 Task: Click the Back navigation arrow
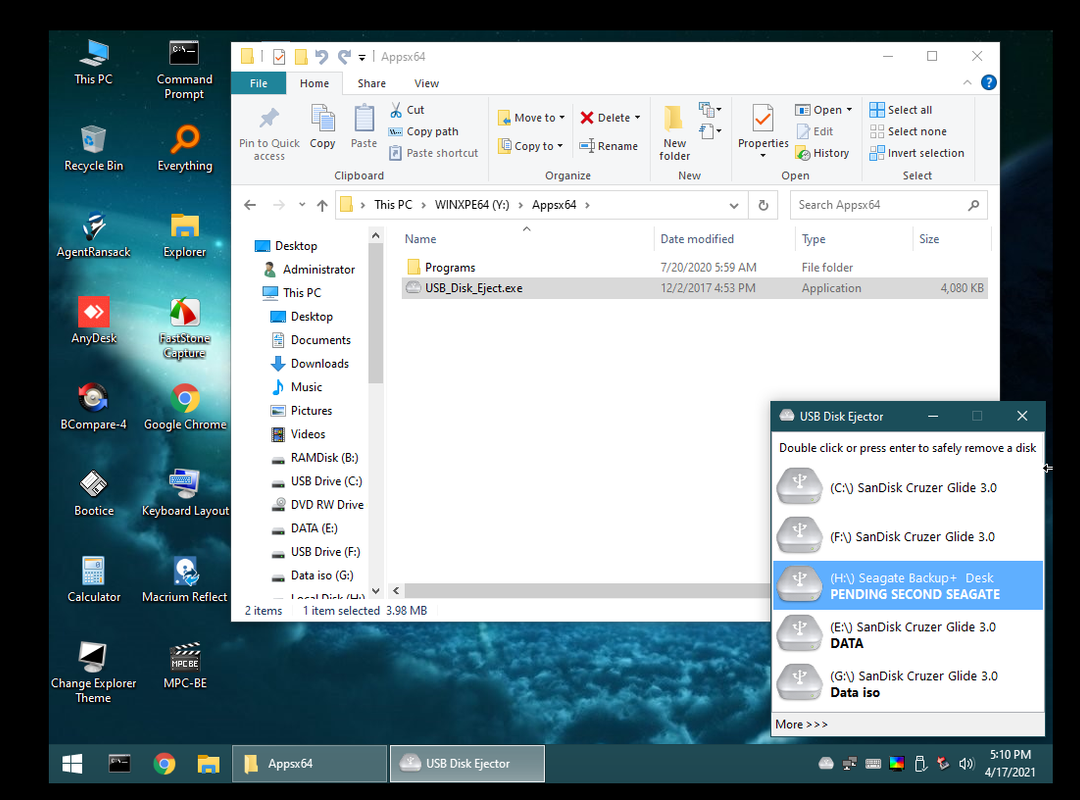click(x=250, y=205)
